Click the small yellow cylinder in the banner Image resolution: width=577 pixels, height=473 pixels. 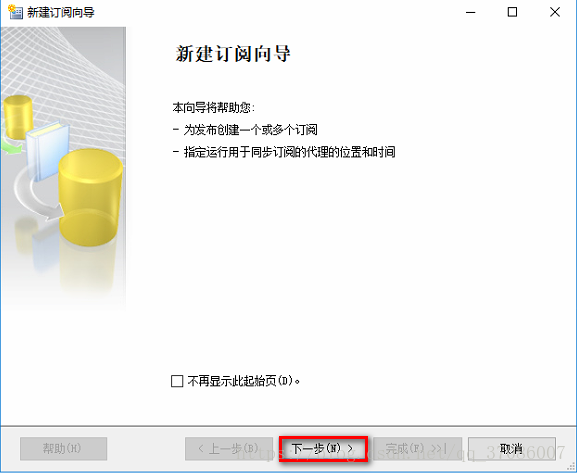click(18, 117)
